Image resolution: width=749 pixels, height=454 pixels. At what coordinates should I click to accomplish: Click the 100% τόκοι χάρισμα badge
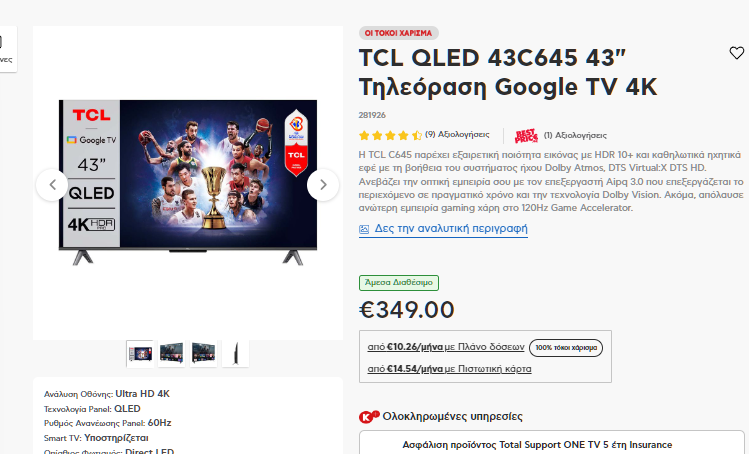click(566, 347)
